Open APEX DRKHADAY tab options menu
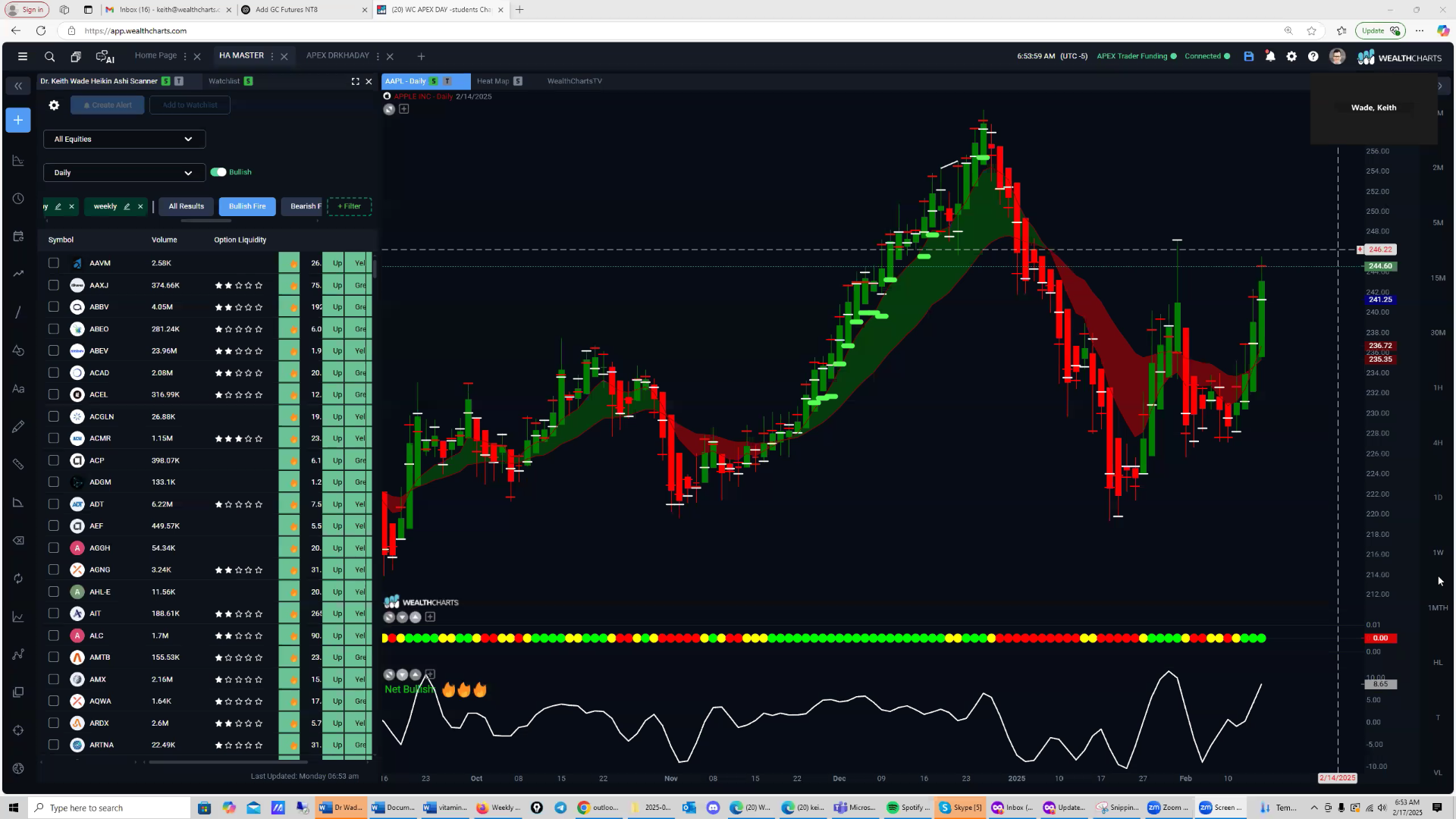The width and height of the screenshot is (1456, 819). (378, 56)
